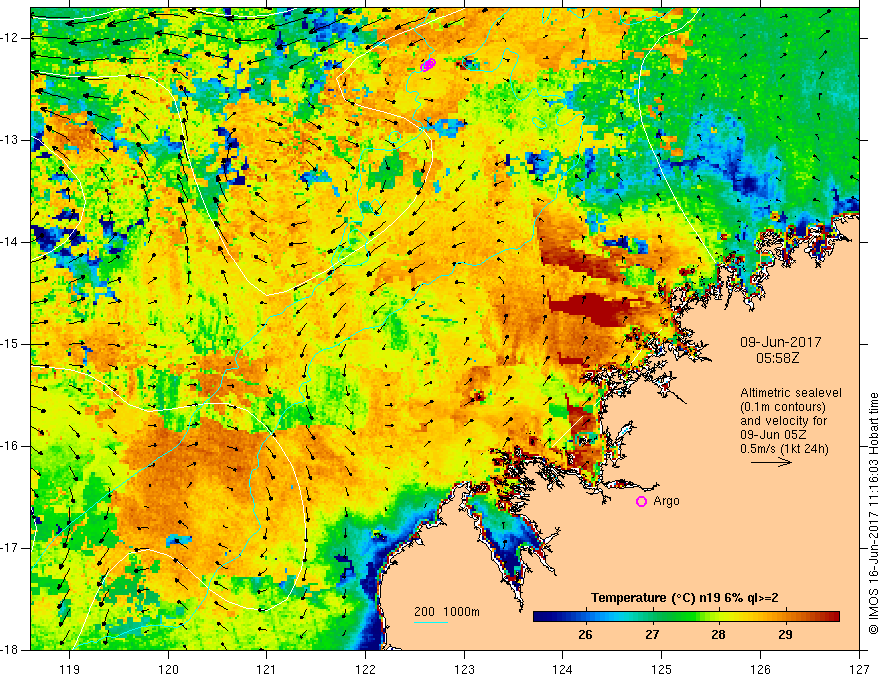Click the Argo float marker near 12.3S
Image resolution: width=880 pixels, height=680 pixels.
(428, 65)
